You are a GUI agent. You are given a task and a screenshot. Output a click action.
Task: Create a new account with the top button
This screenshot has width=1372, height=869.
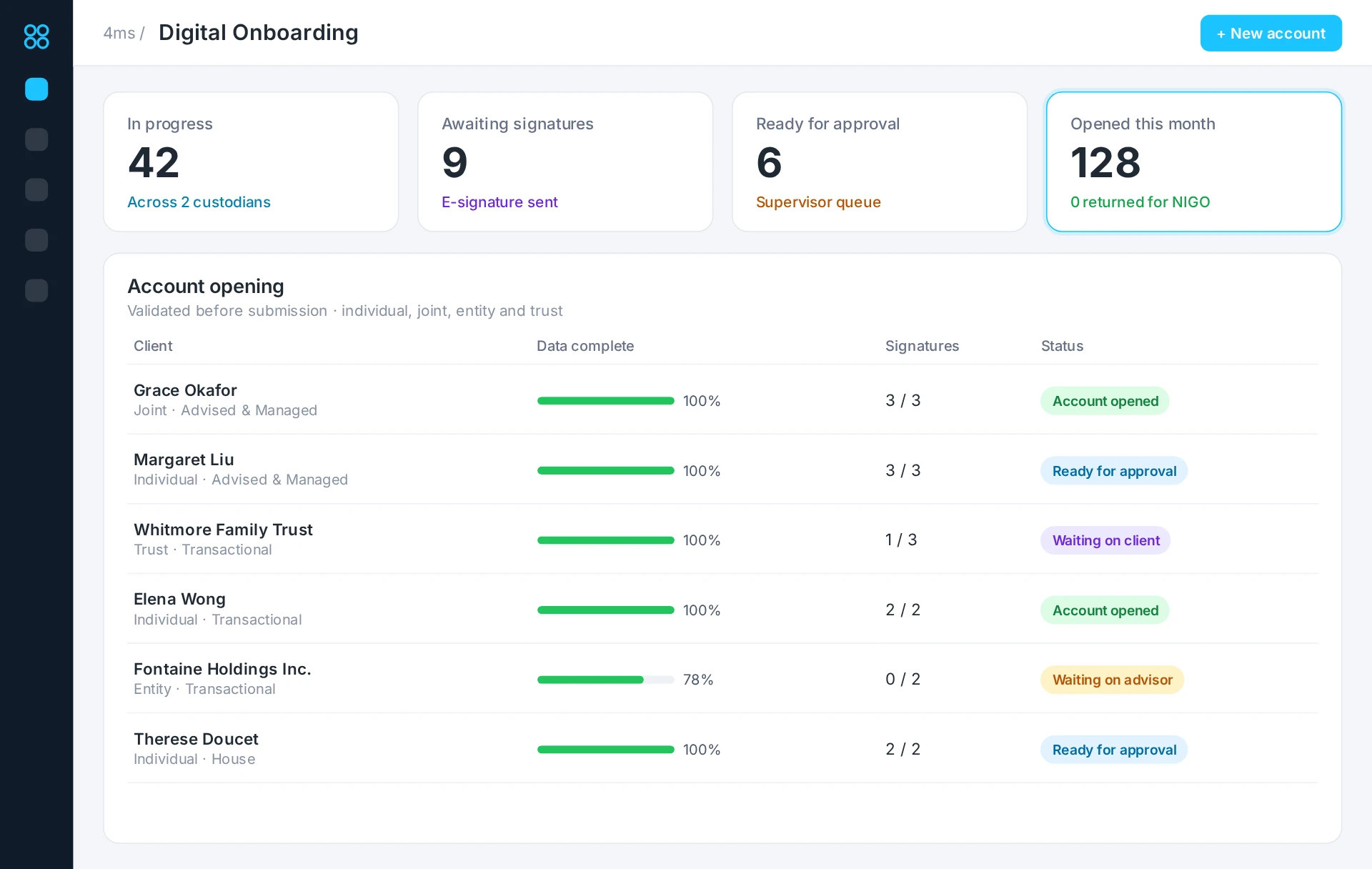click(x=1271, y=34)
